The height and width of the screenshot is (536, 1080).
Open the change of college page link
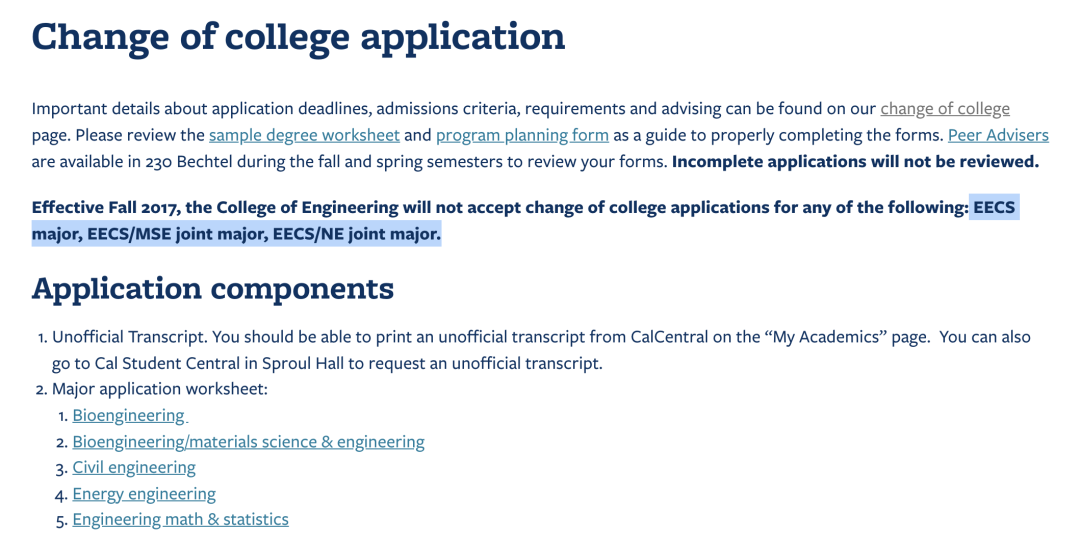coord(945,109)
